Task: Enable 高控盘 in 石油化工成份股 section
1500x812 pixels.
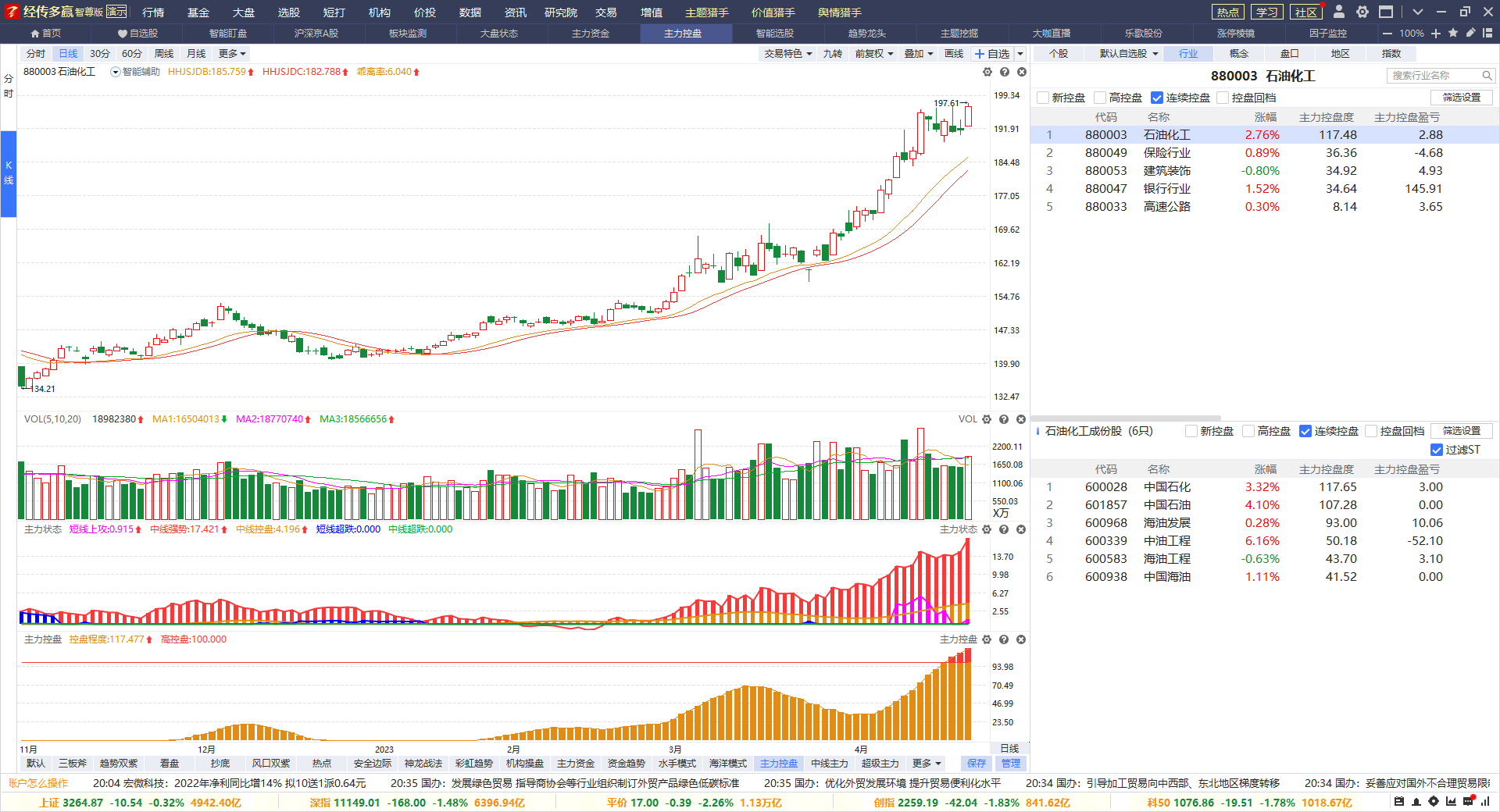Action: (x=1248, y=431)
